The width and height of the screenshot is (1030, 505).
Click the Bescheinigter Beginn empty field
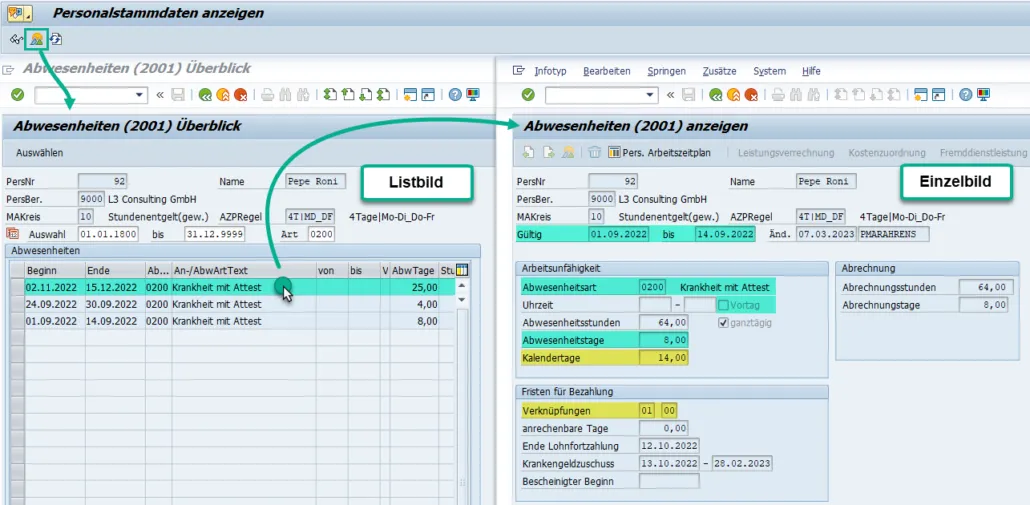(x=669, y=481)
